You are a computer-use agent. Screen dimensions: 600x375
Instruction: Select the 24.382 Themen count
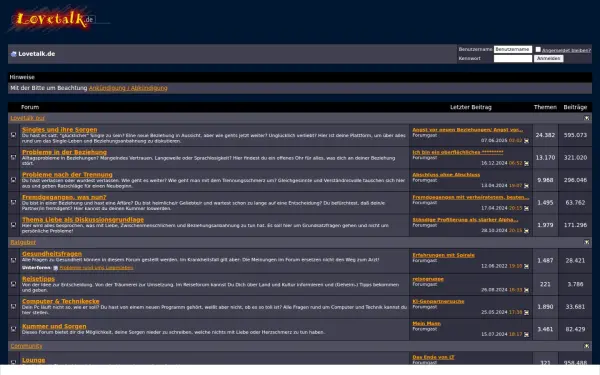tap(545, 135)
